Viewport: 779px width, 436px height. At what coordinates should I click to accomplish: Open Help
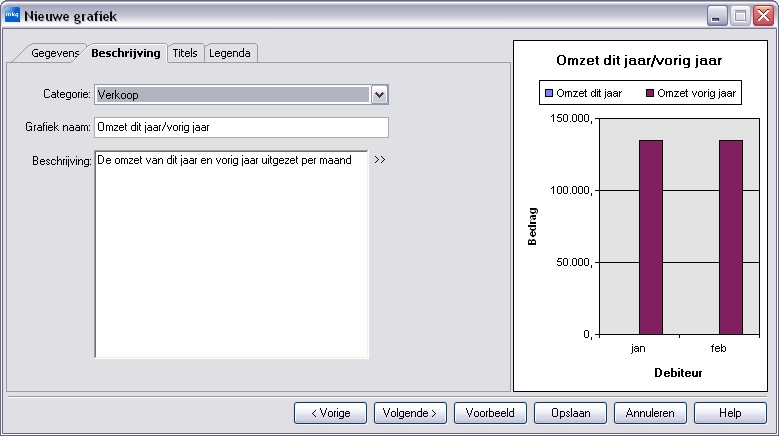coord(730,413)
